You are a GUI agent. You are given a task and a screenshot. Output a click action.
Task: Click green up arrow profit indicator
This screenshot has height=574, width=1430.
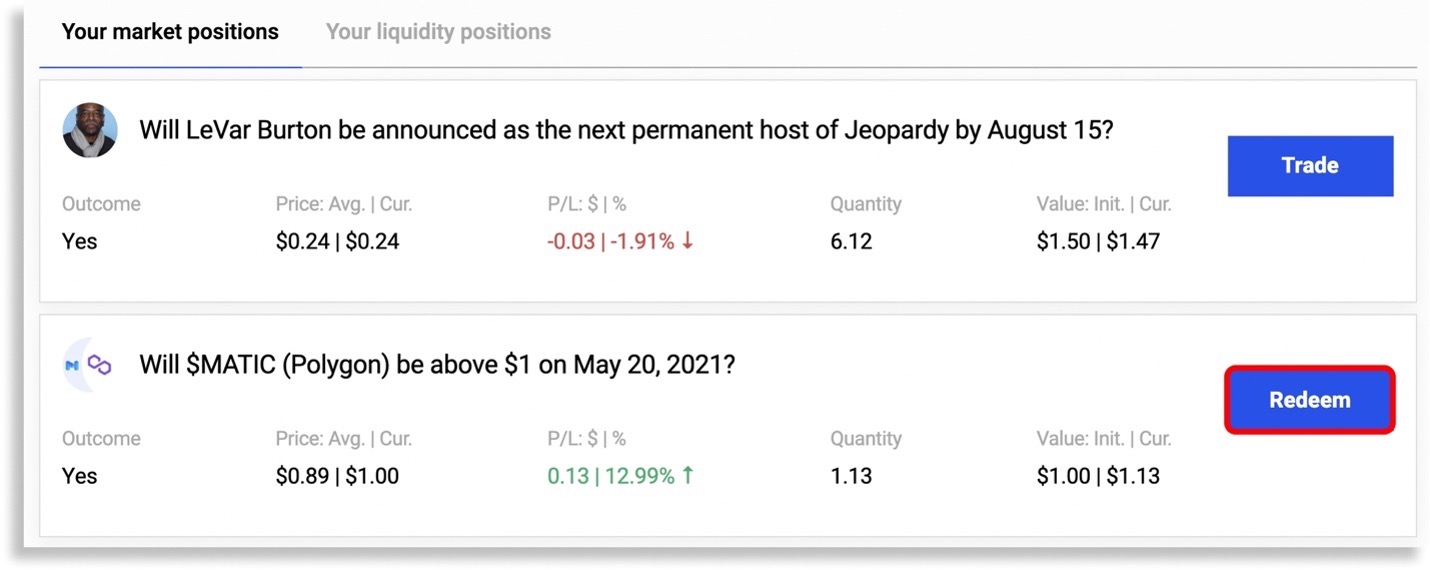coord(688,476)
